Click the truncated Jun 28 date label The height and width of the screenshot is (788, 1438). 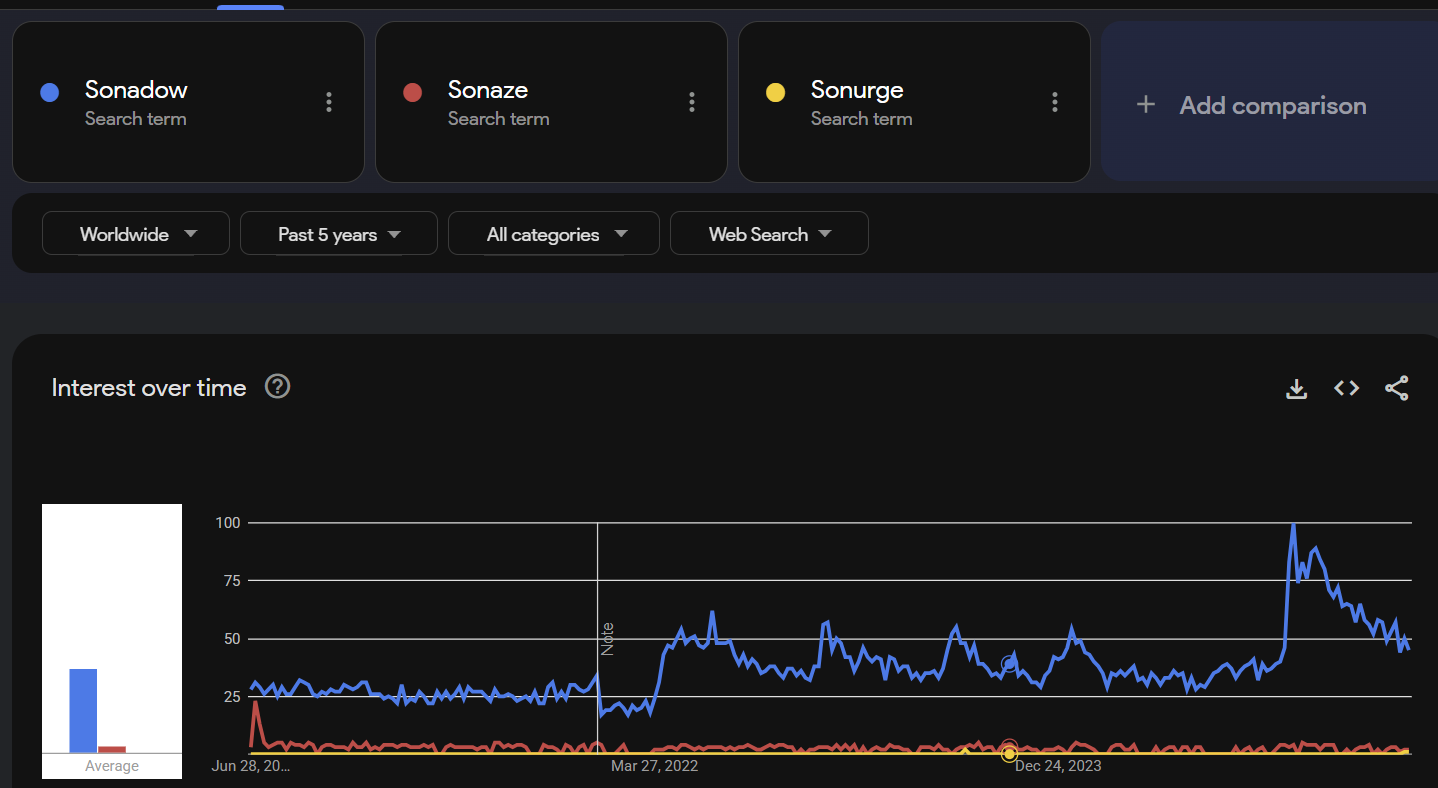click(251, 766)
